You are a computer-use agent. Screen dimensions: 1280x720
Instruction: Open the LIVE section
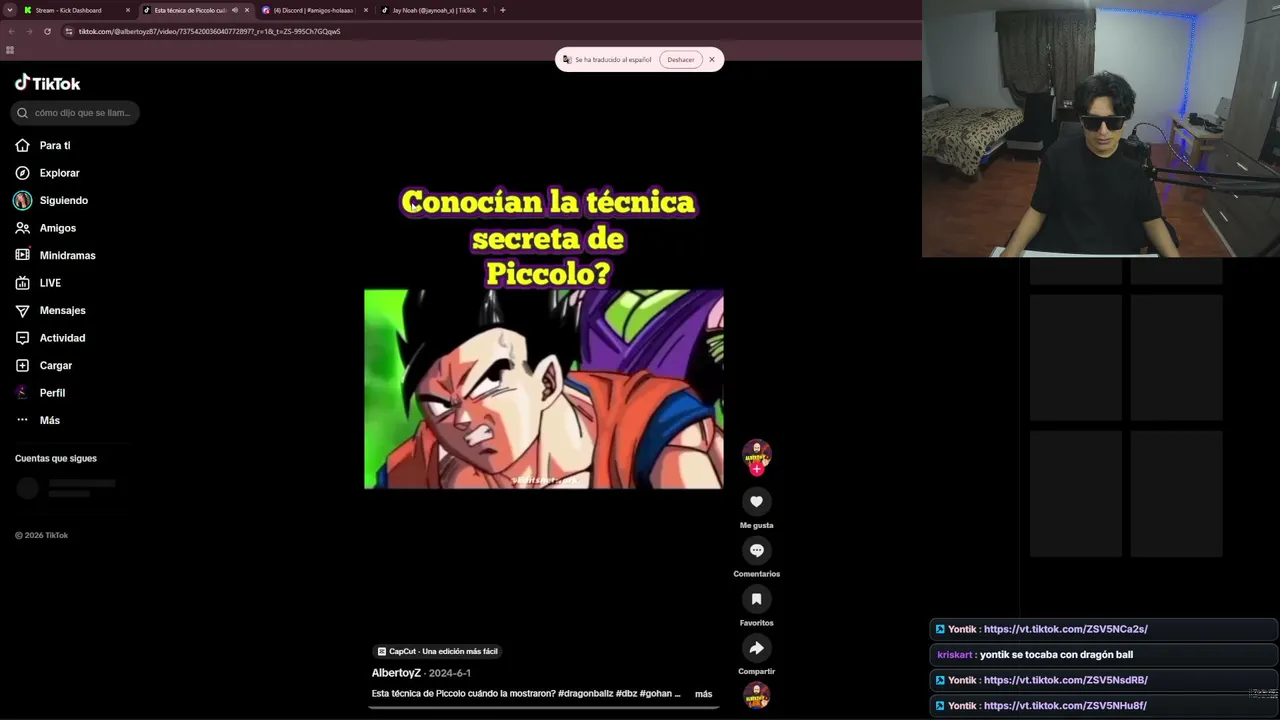(38, 283)
